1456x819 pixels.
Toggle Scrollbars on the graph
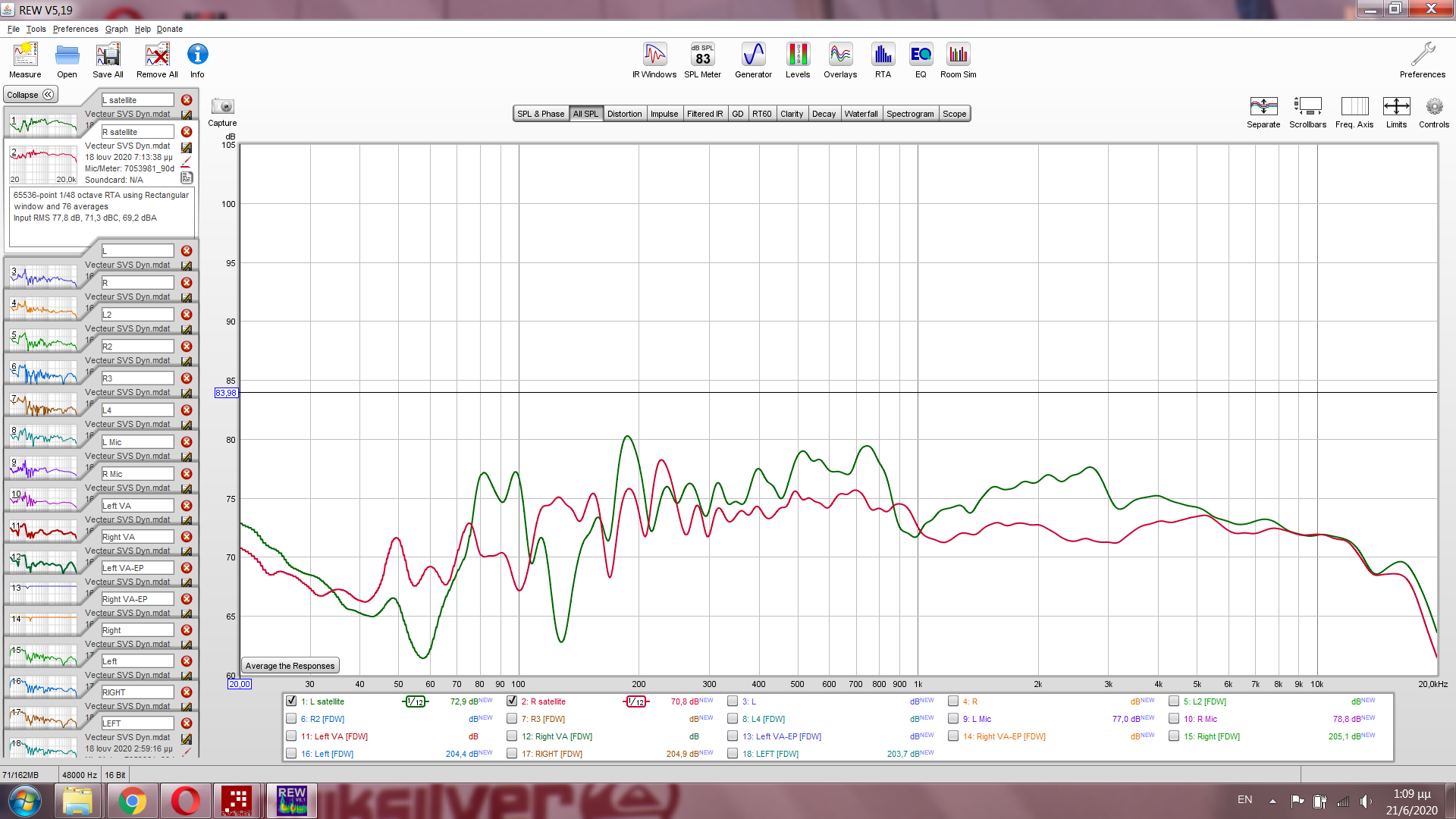point(1307,107)
